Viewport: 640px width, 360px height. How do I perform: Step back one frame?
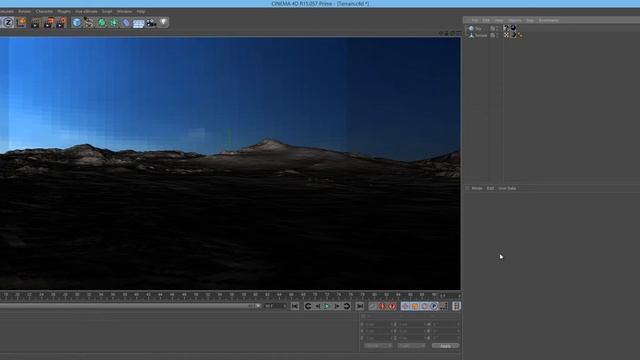(x=318, y=306)
